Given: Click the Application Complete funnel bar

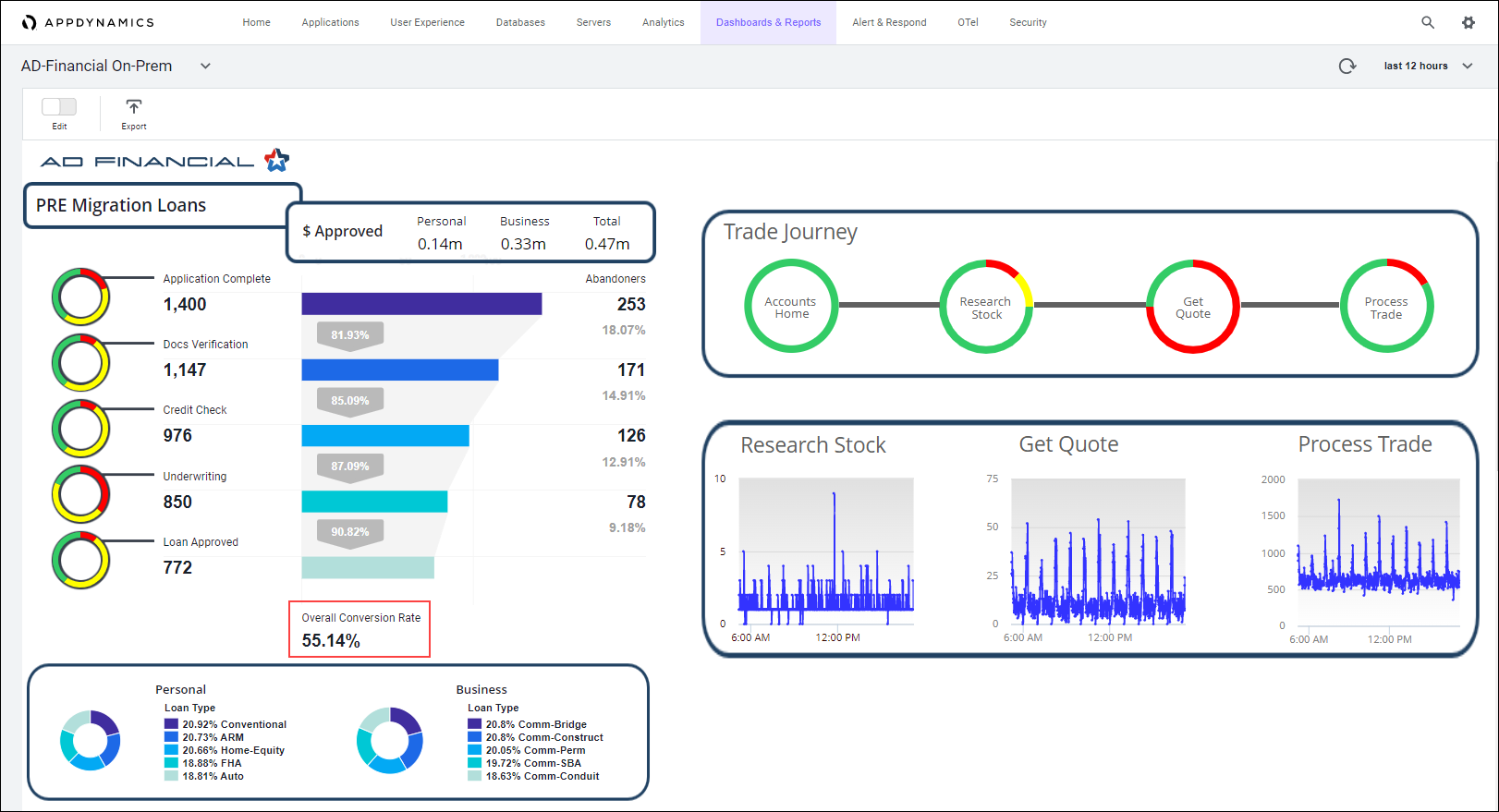Looking at the screenshot, I should pos(421,304).
